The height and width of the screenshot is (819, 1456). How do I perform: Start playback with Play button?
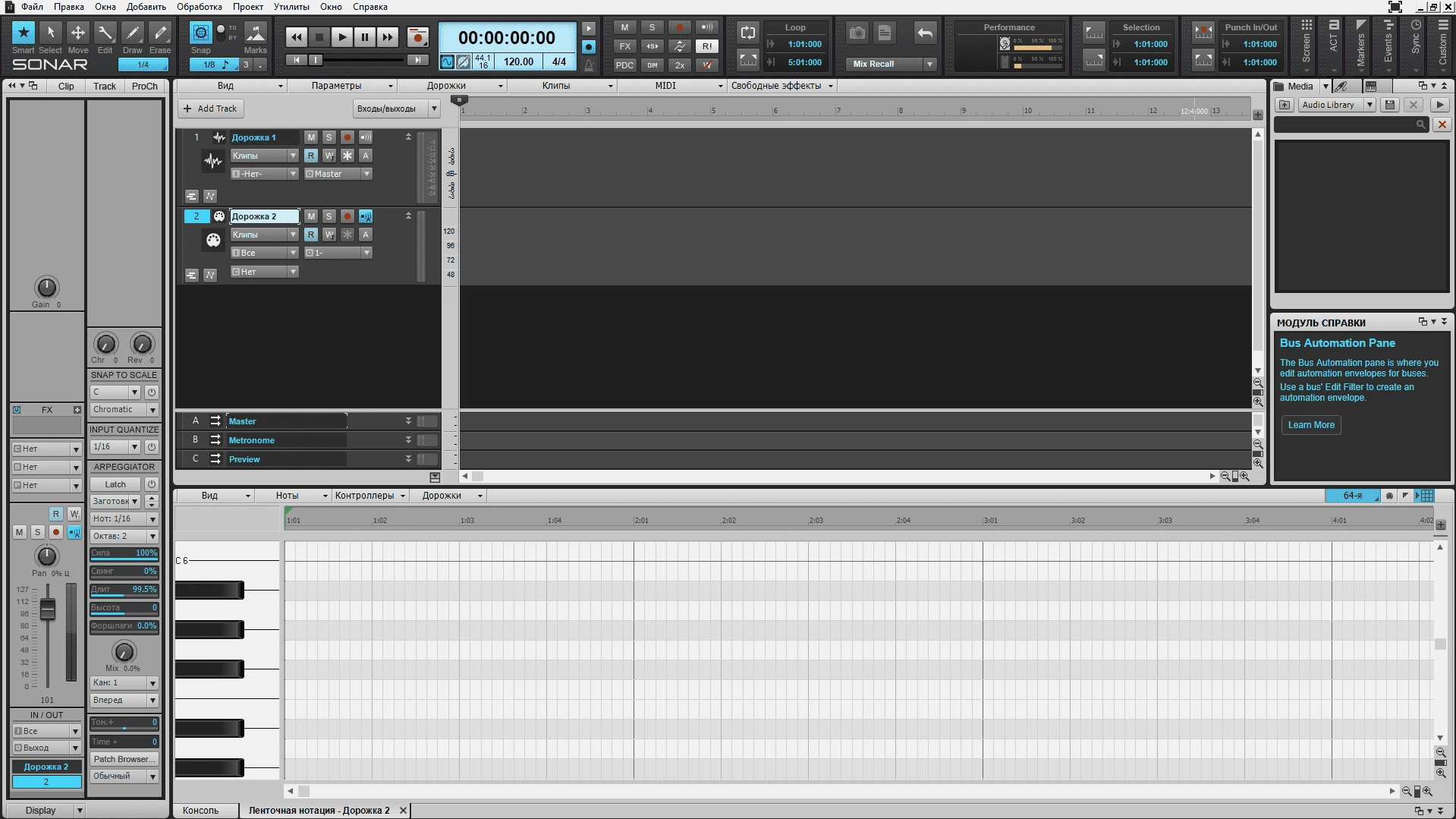click(342, 37)
